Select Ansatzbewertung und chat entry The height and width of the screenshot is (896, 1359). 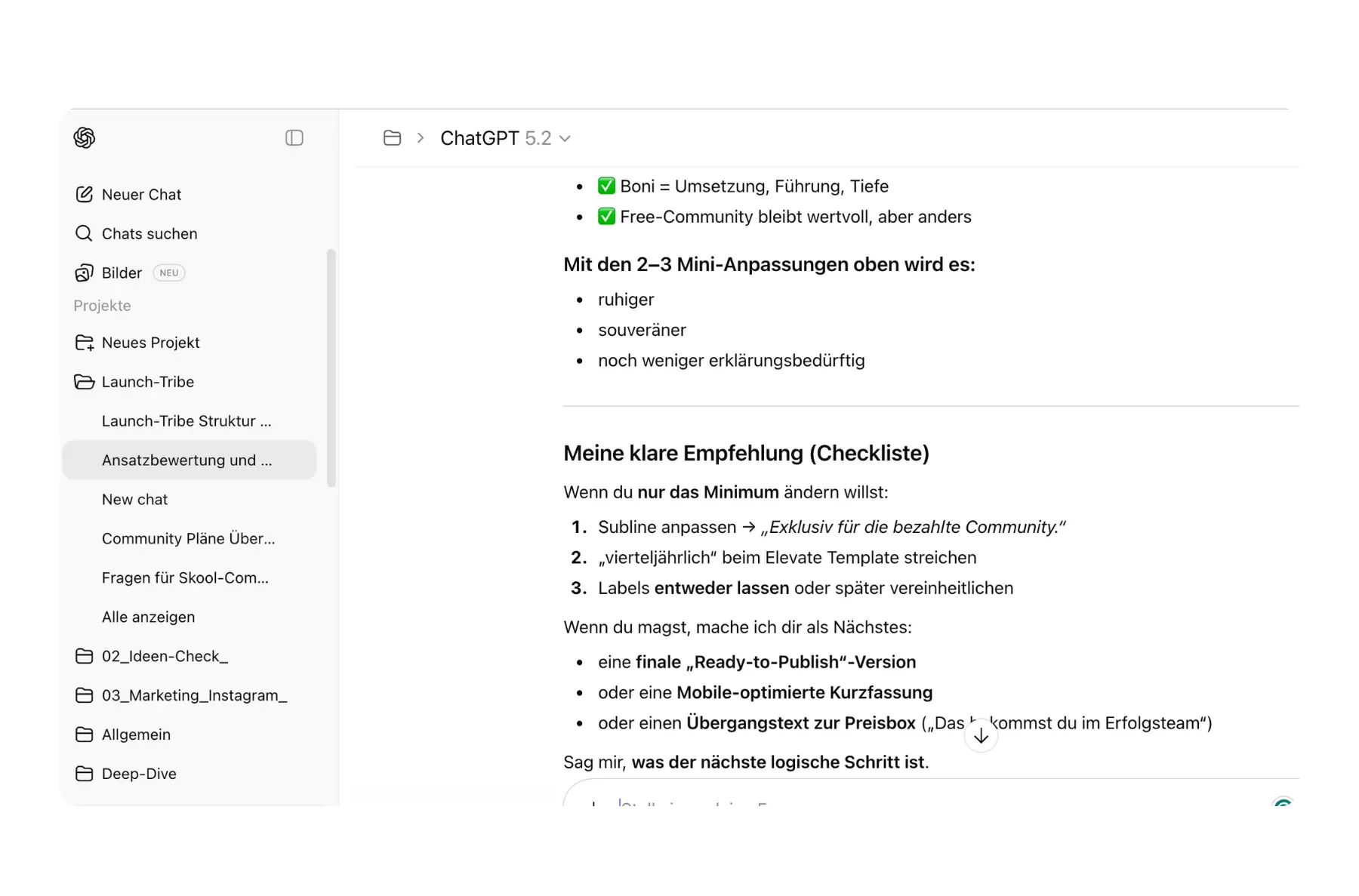click(186, 460)
